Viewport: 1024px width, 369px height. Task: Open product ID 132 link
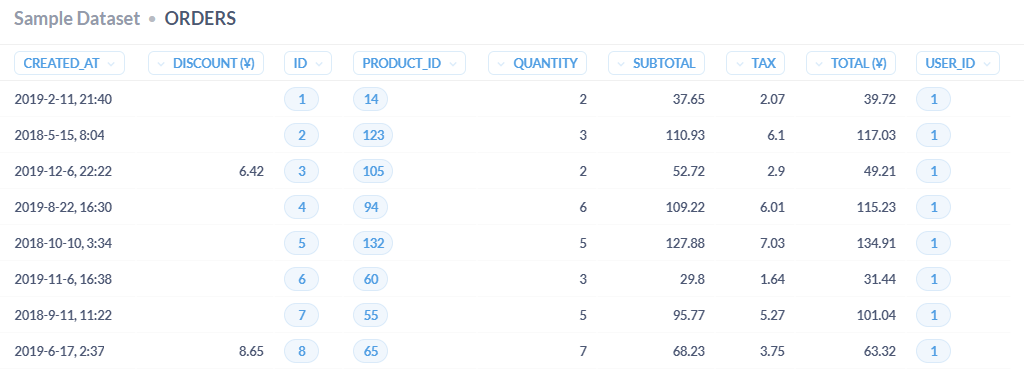(374, 243)
